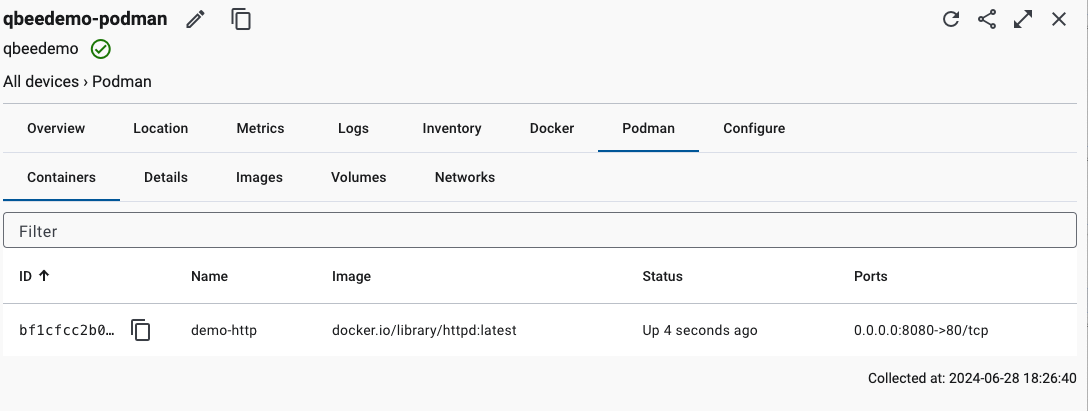The image size is (1088, 411).
Task: Sort table by Status column header
Action: click(662, 276)
